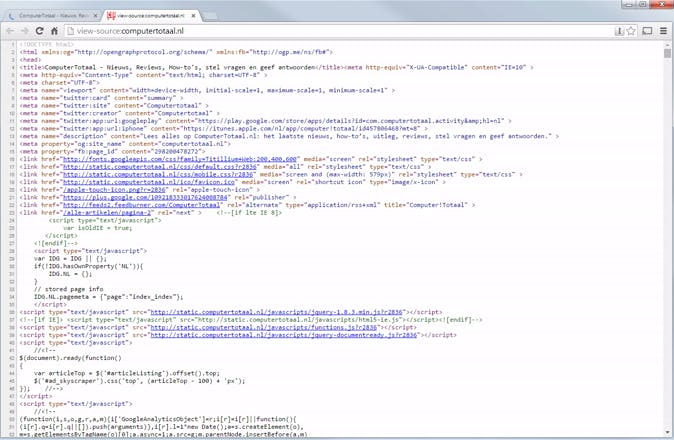674x440 pixels.
Task: Close the ComputerTotaal - Nieuws tab
Action: (95, 16)
